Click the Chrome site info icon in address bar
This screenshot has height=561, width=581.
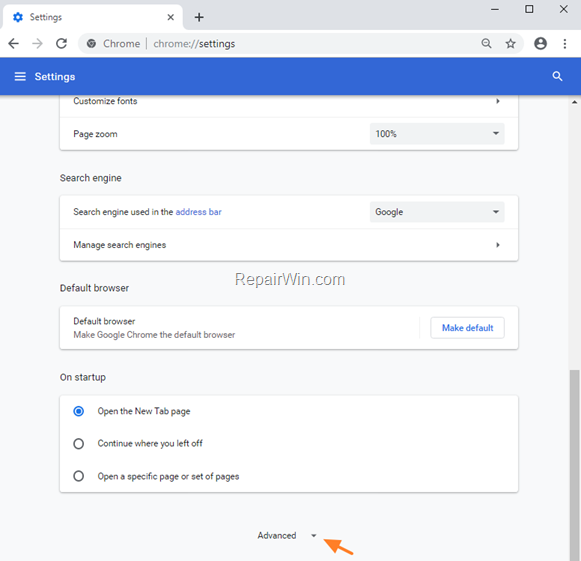point(91,44)
